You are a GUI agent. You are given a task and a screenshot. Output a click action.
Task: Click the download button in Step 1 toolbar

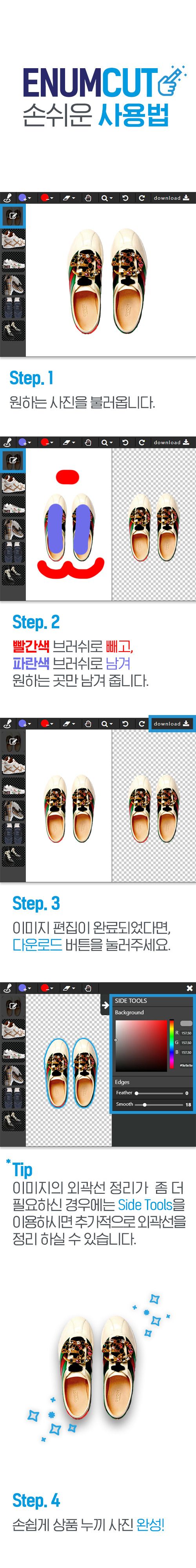[x=172, y=198]
